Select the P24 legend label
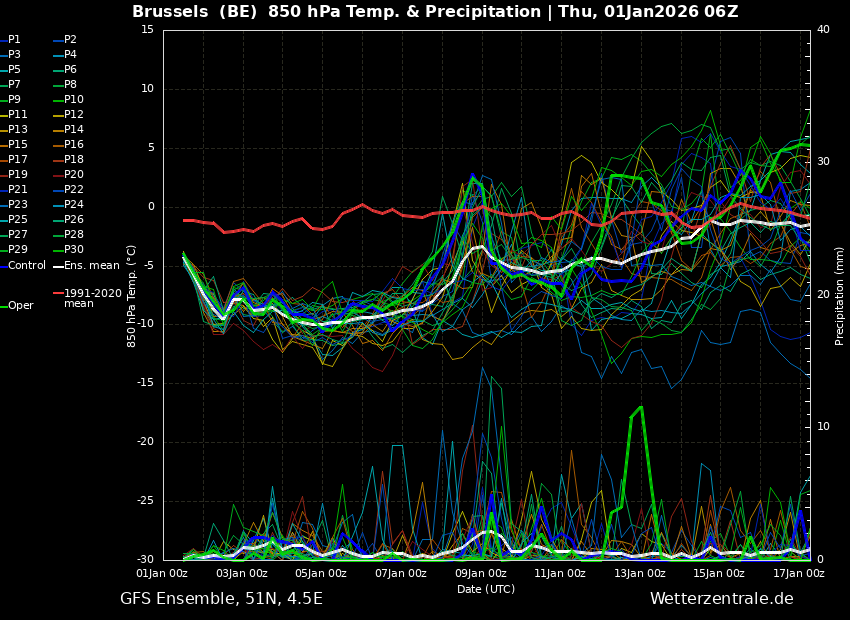850x620 pixels. point(74,204)
